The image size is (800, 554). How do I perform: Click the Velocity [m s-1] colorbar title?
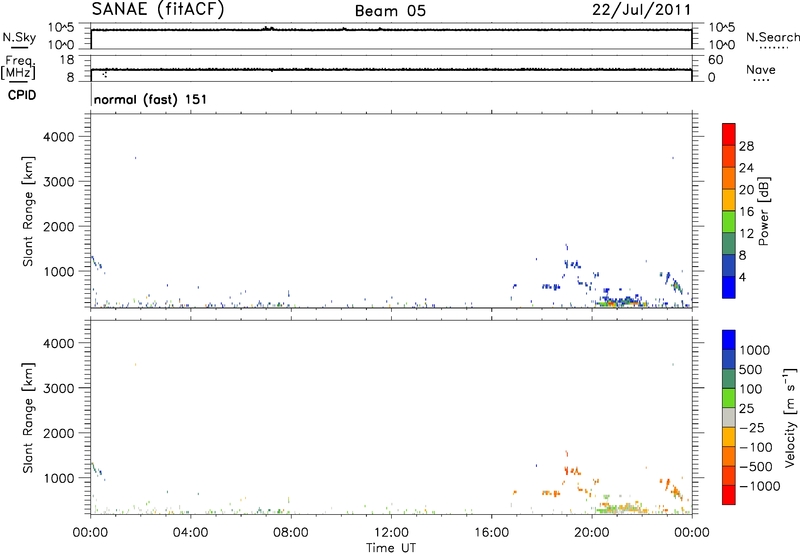tap(790, 417)
